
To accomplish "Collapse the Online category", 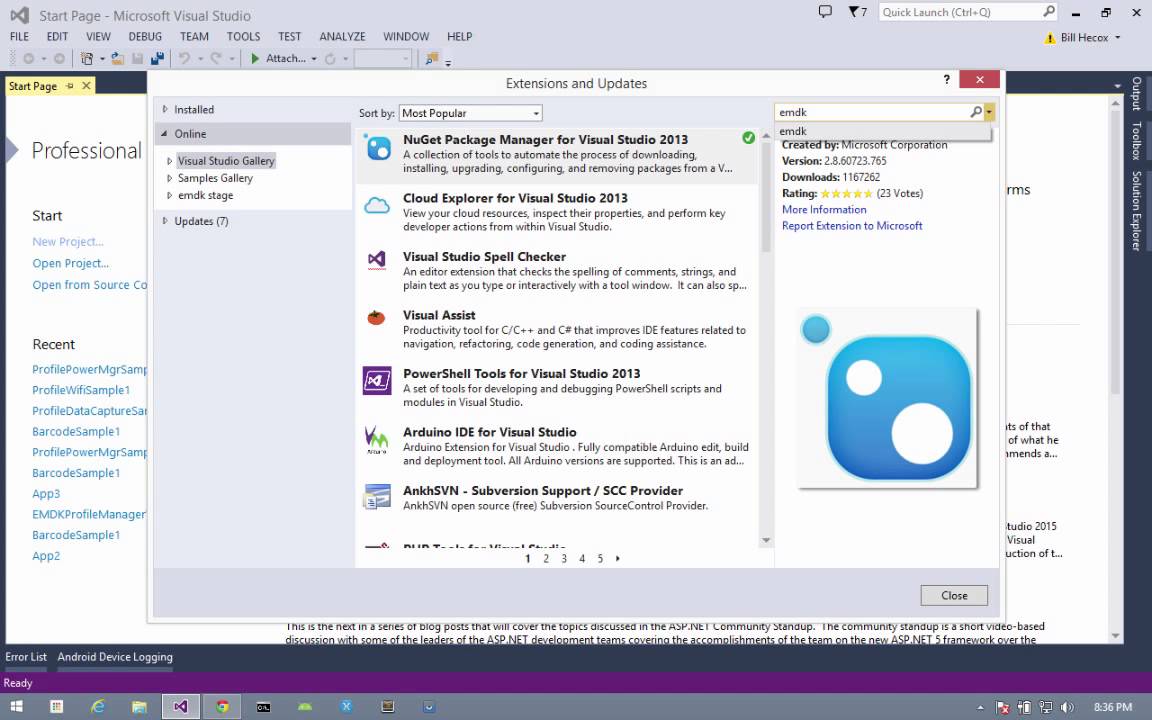I will [165, 134].
